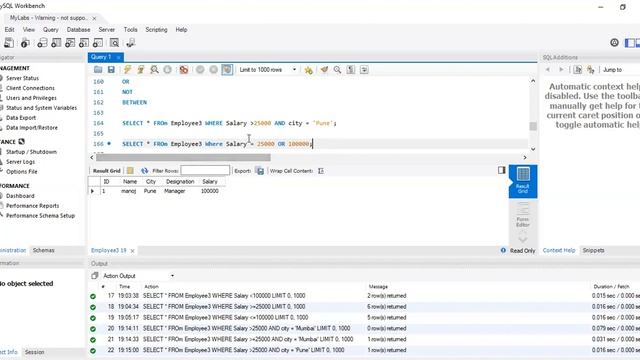This screenshot has height=360, width=640.
Task: Open Data Export
Action: click(21, 118)
